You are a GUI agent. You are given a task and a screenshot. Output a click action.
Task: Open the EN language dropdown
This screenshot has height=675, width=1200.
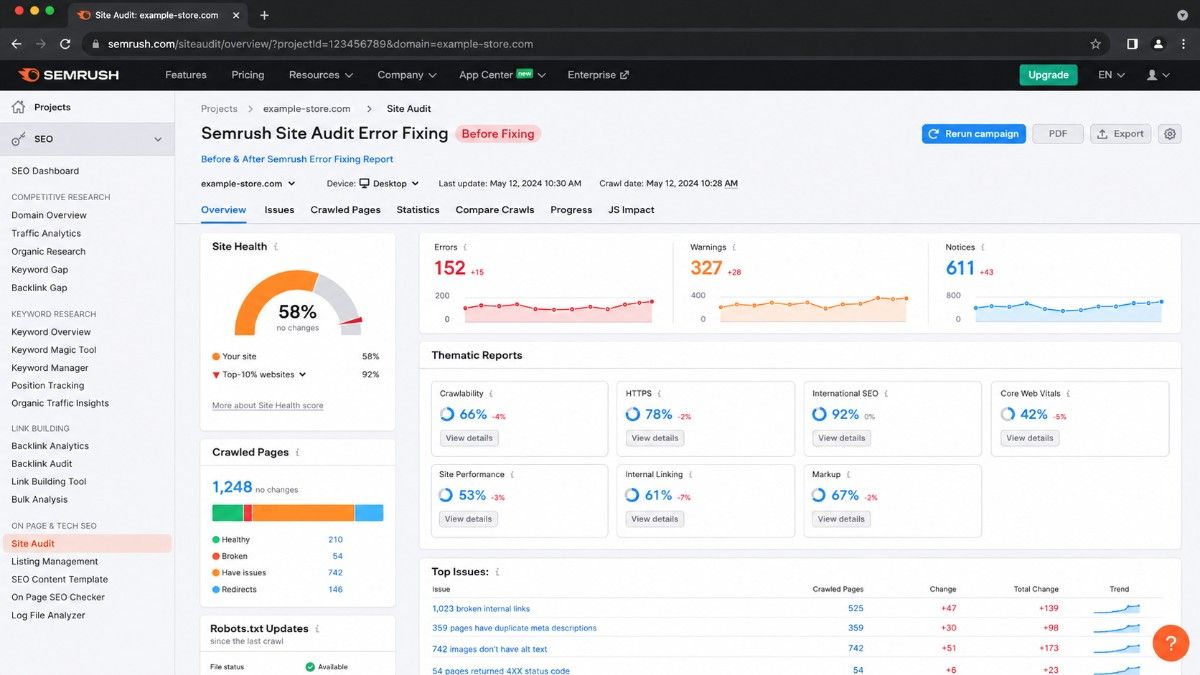(1111, 75)
